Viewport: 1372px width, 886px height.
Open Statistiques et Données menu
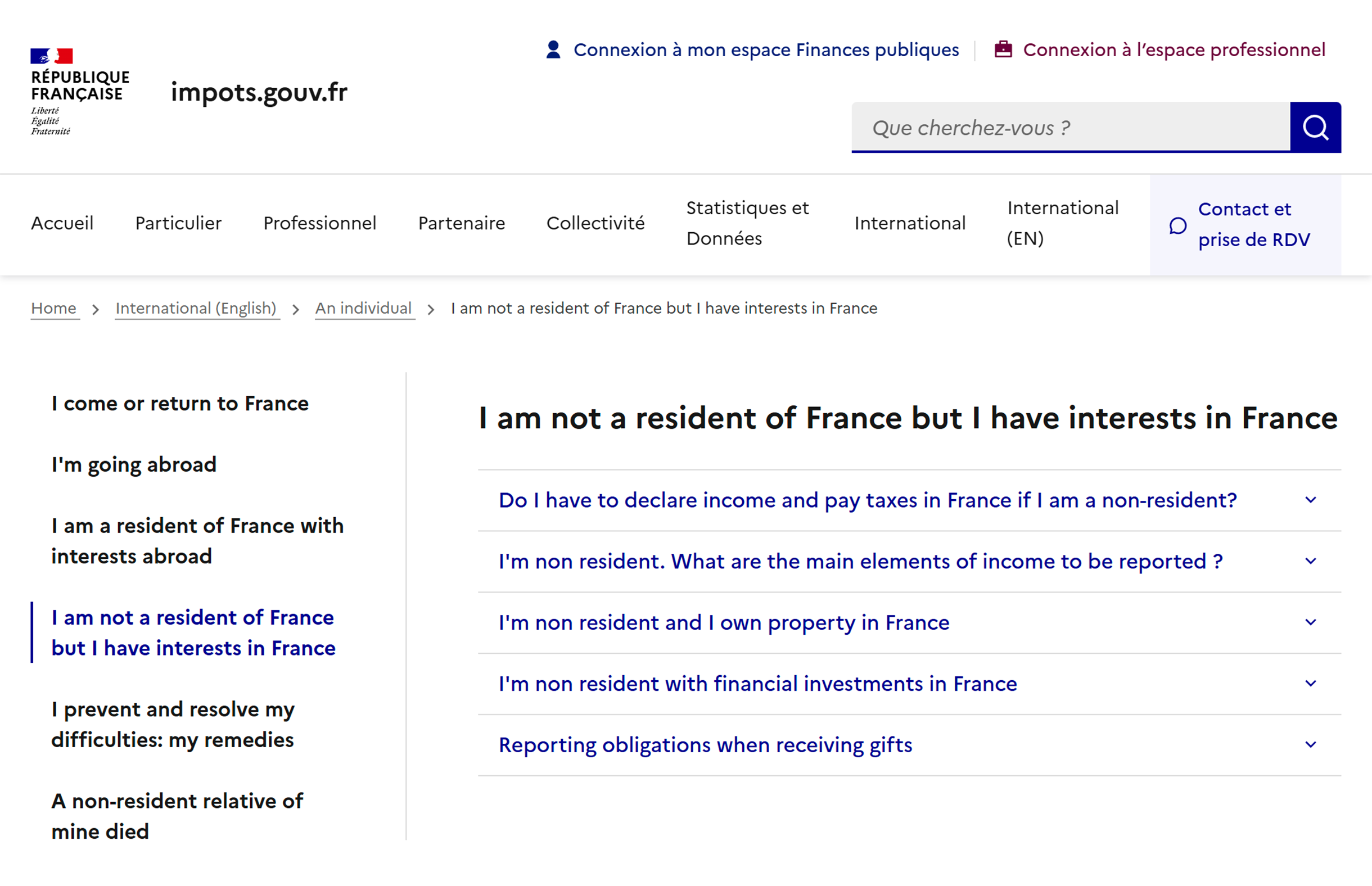pyautogui.click(x=747, y=223)
